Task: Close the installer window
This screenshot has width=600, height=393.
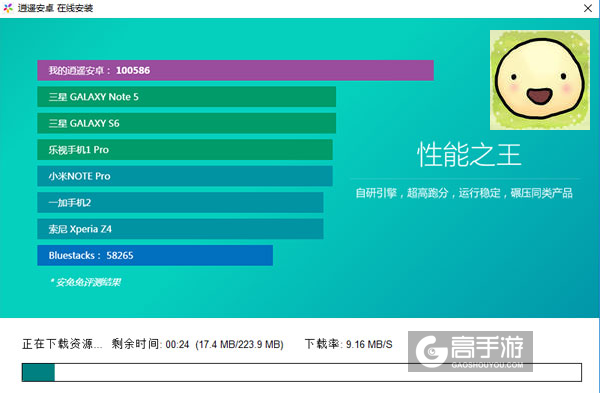Action: point(588,8)
